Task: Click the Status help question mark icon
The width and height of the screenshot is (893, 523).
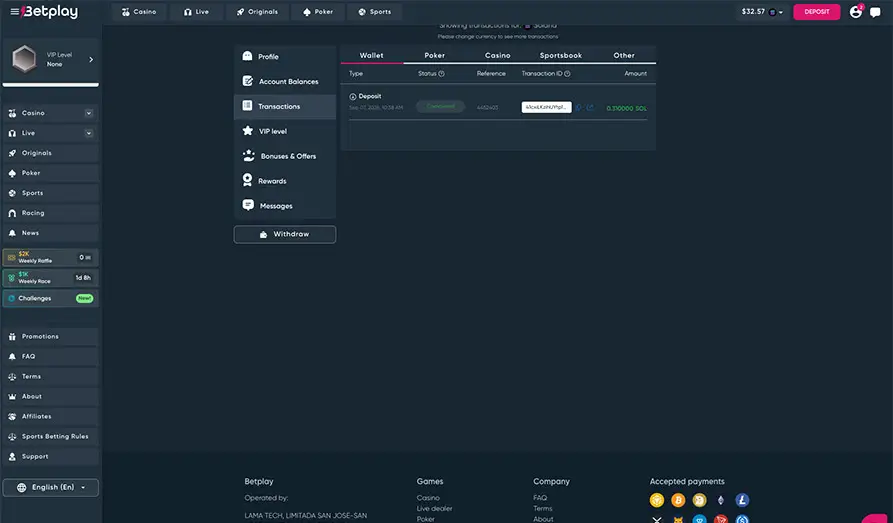Action: pyautogui.click(x=441, y=73)
